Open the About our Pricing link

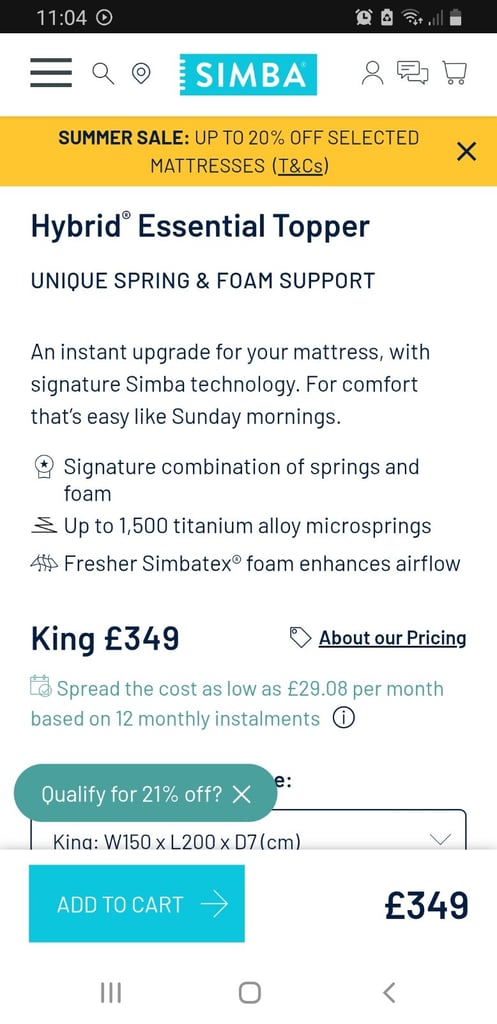(x=393, y=637)
